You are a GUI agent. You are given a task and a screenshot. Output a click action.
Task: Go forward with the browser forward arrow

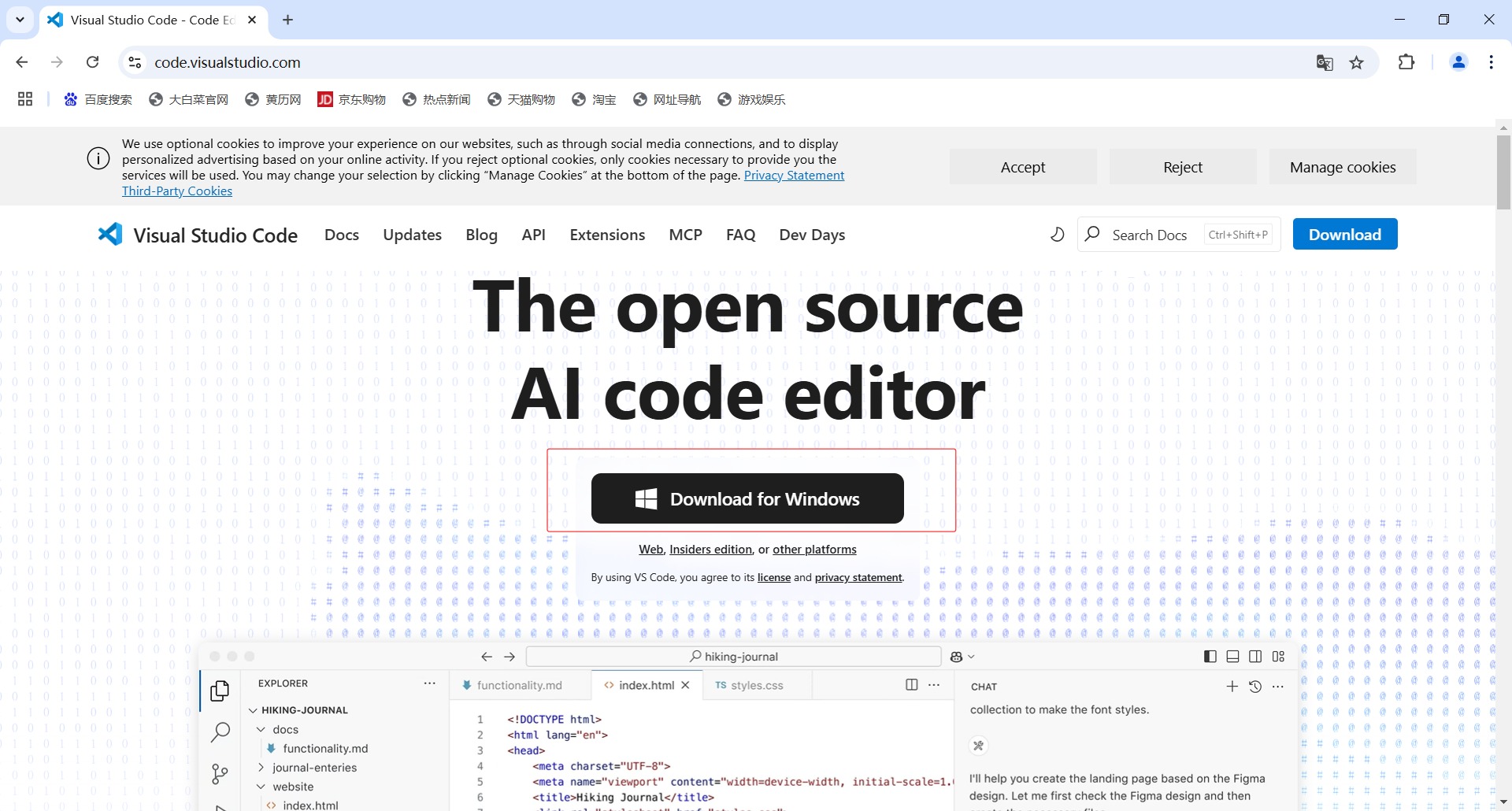click(57, 62)
